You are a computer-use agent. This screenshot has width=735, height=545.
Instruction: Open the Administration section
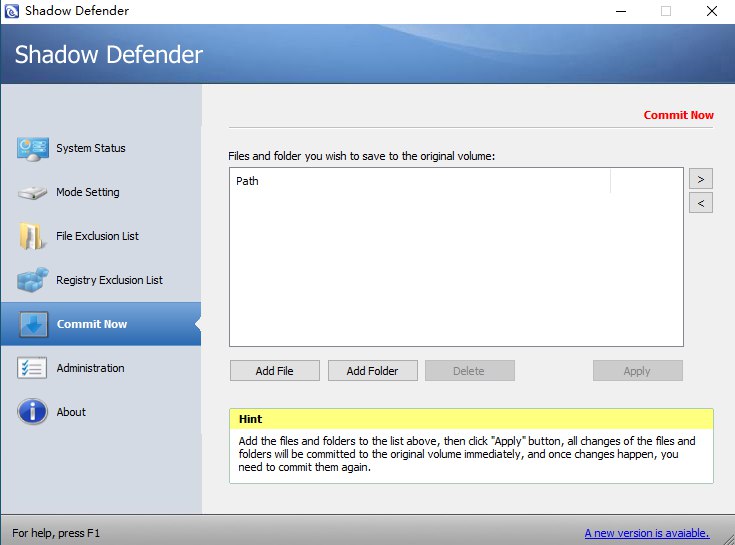pos(101,368)
